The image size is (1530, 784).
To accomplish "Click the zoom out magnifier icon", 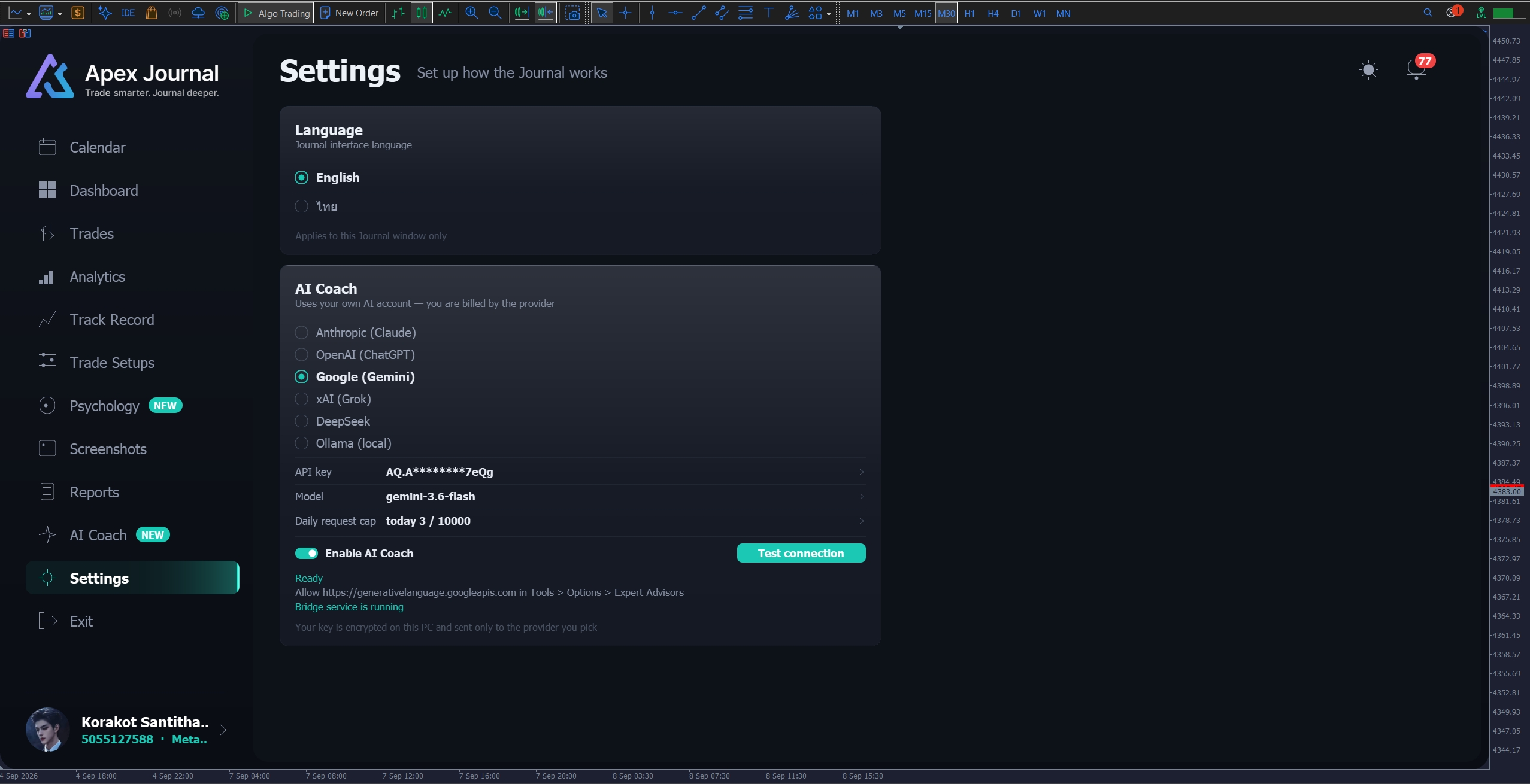I will coord(495,13).
